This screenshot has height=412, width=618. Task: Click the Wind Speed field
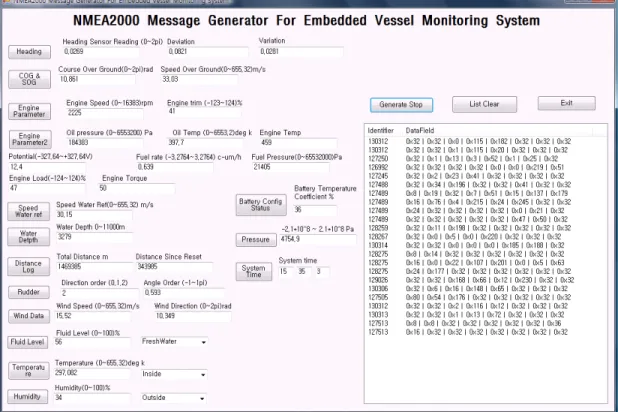(93, 316)
